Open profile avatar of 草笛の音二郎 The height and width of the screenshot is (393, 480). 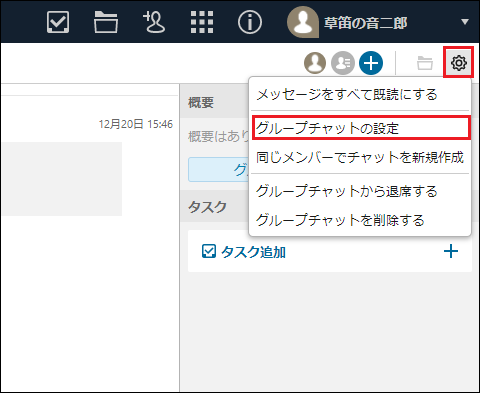click(x=303, y=22)
